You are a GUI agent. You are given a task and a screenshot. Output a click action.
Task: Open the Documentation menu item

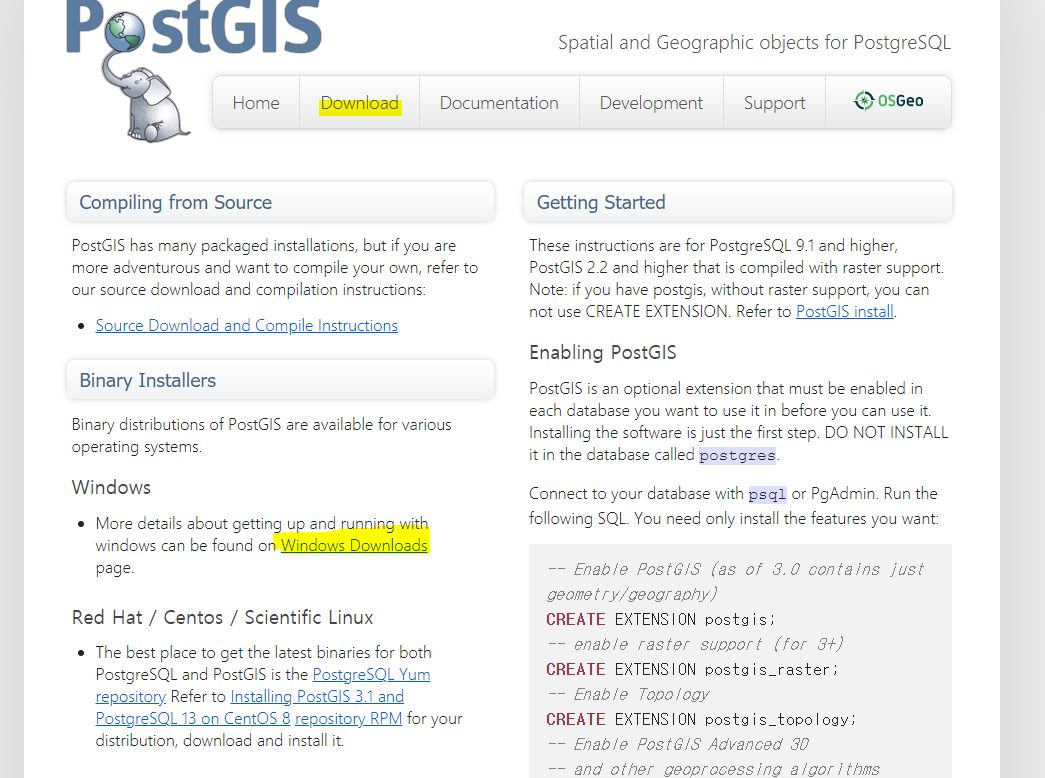pos(499,103)
